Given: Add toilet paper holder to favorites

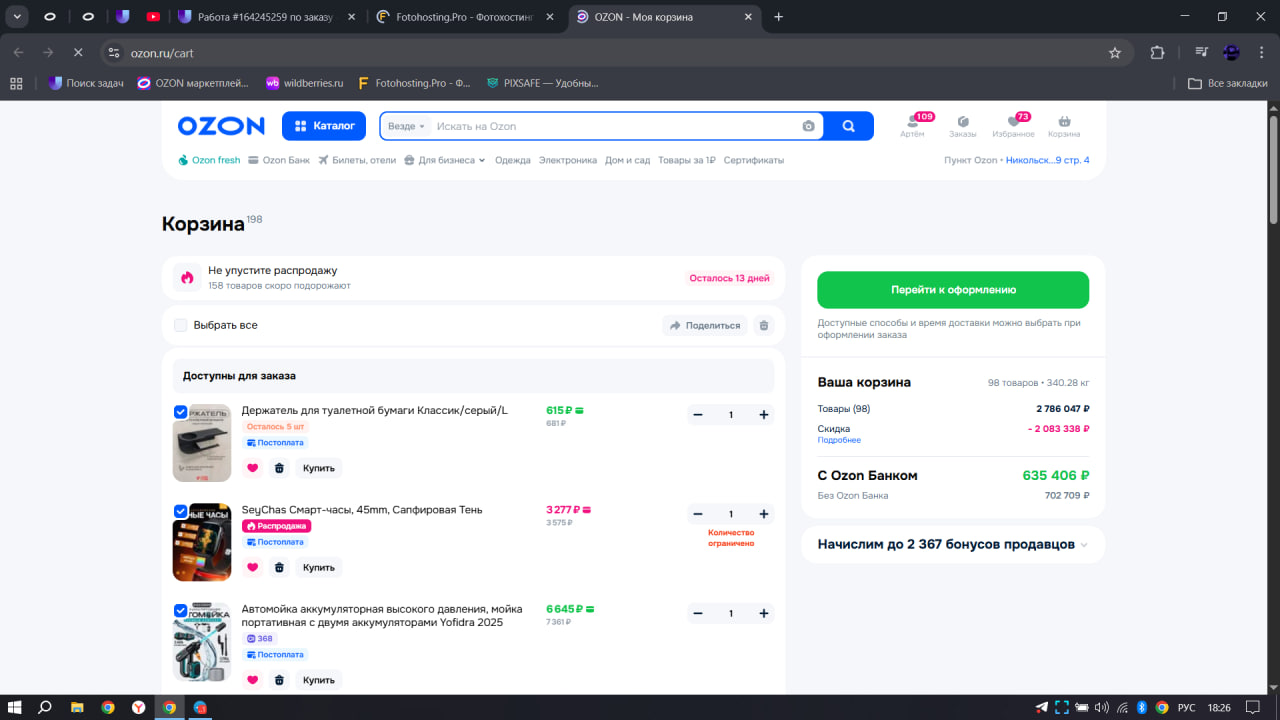Looking at the screenshot, I should click(x=252, y=468).
